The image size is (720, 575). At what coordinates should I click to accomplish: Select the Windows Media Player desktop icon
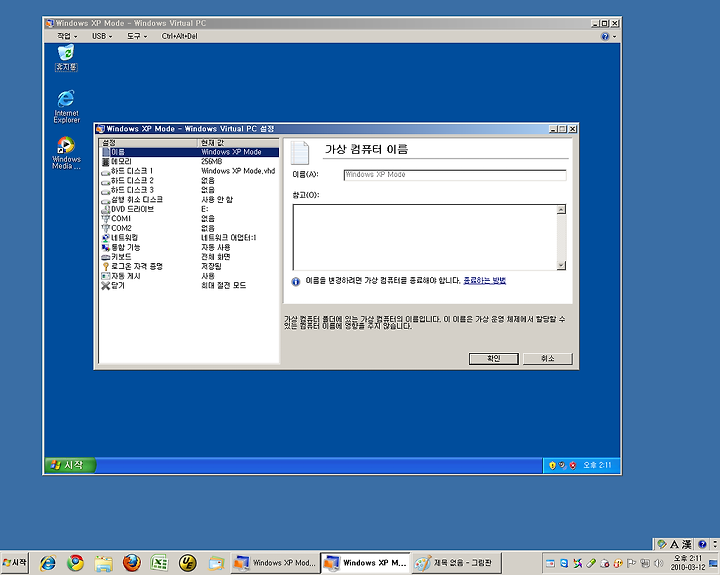click(x=66, y=153)
